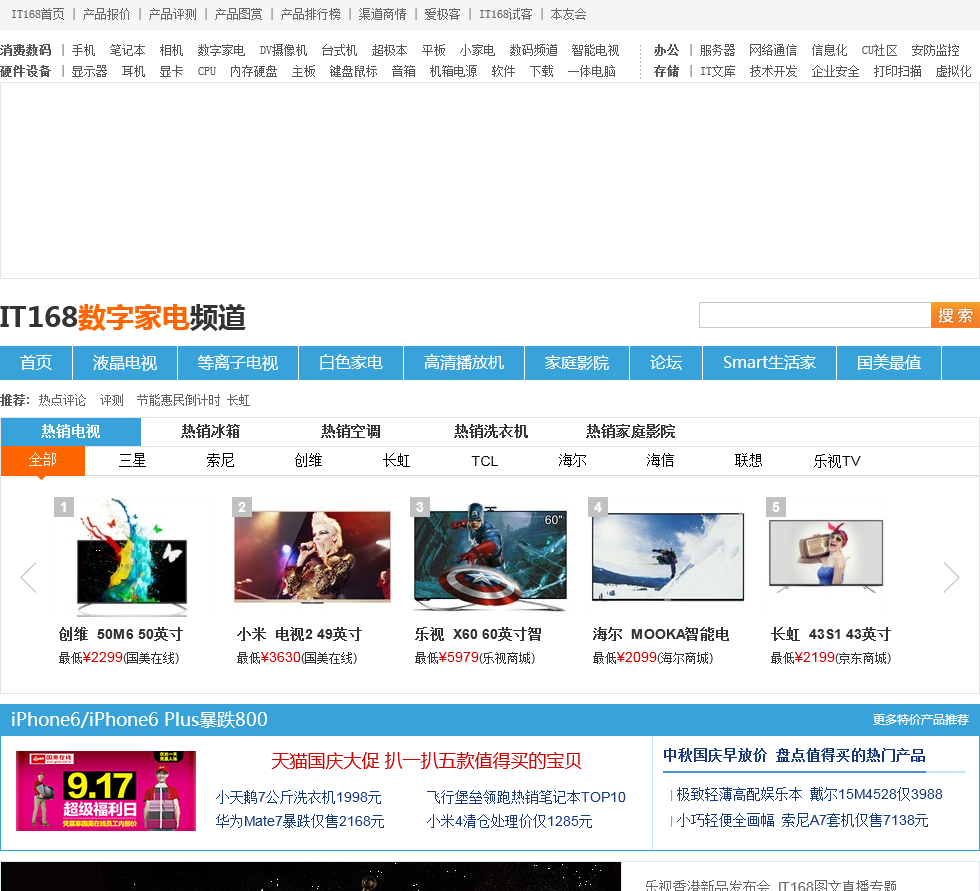Image resolution: width=980 pixels, height=891 pixels.
Task: Open 产品报价 top link
Action: (x=106, y=14)
